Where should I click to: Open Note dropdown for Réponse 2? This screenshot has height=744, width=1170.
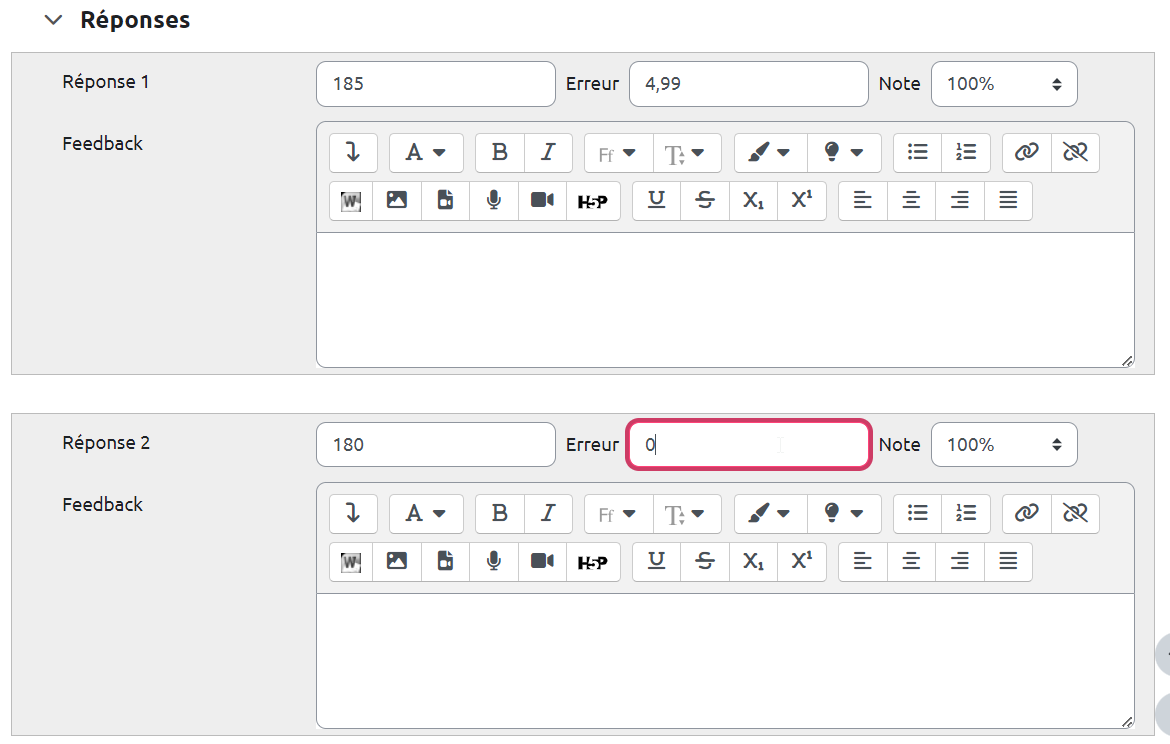1004,445
